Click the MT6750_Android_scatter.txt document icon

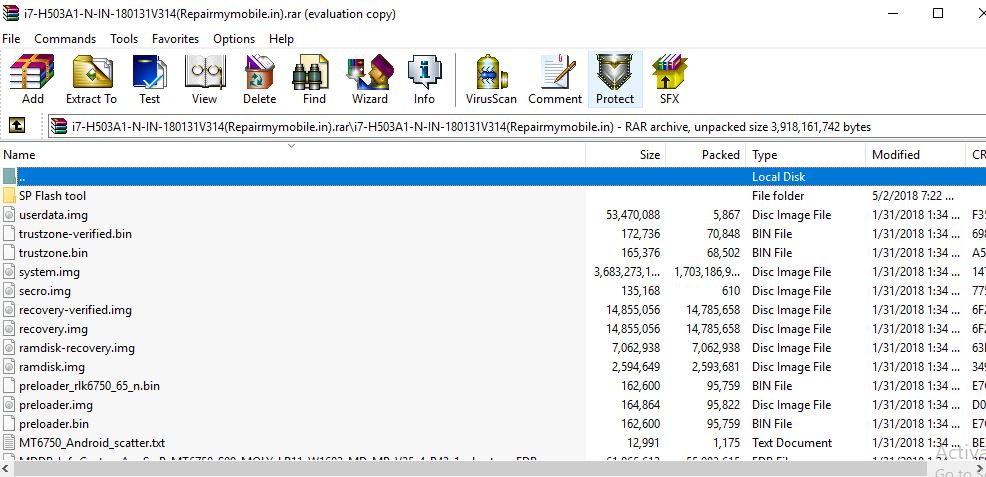pos(9,443)
